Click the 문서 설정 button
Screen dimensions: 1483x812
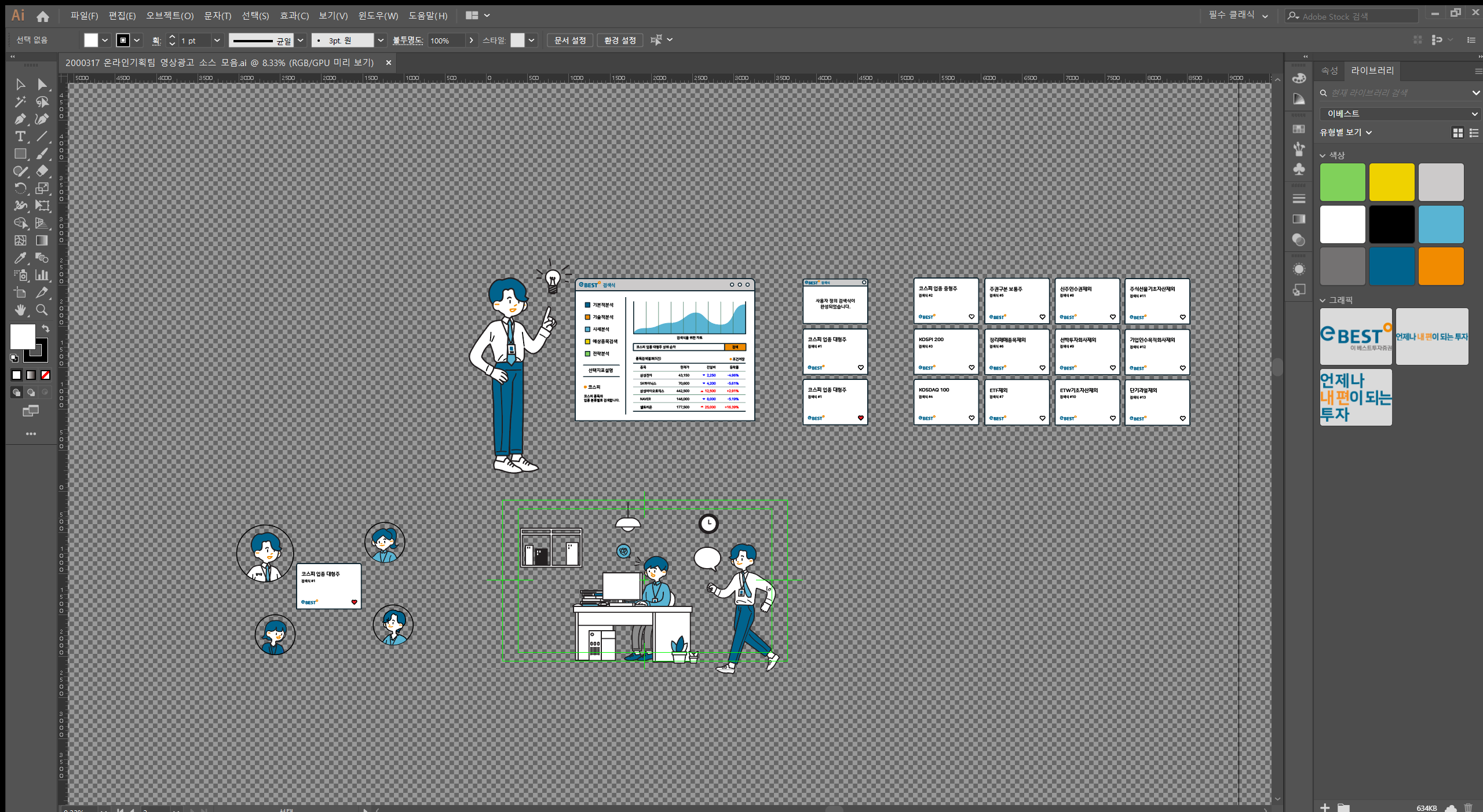tap(569, 40)
